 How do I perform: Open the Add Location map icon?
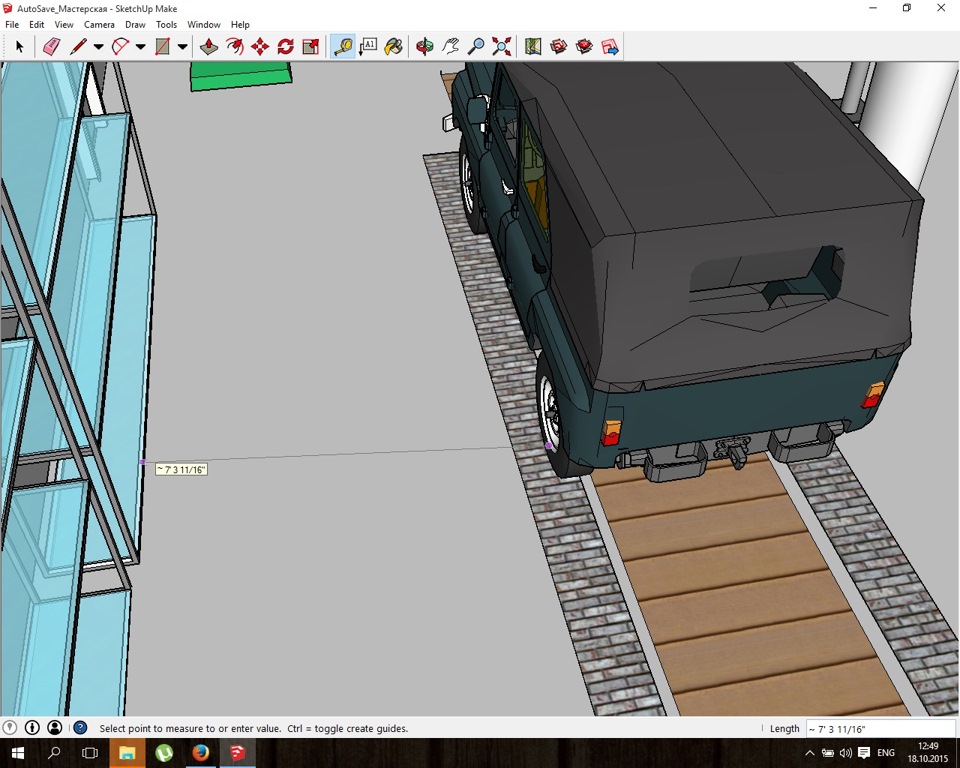(533, 47)
